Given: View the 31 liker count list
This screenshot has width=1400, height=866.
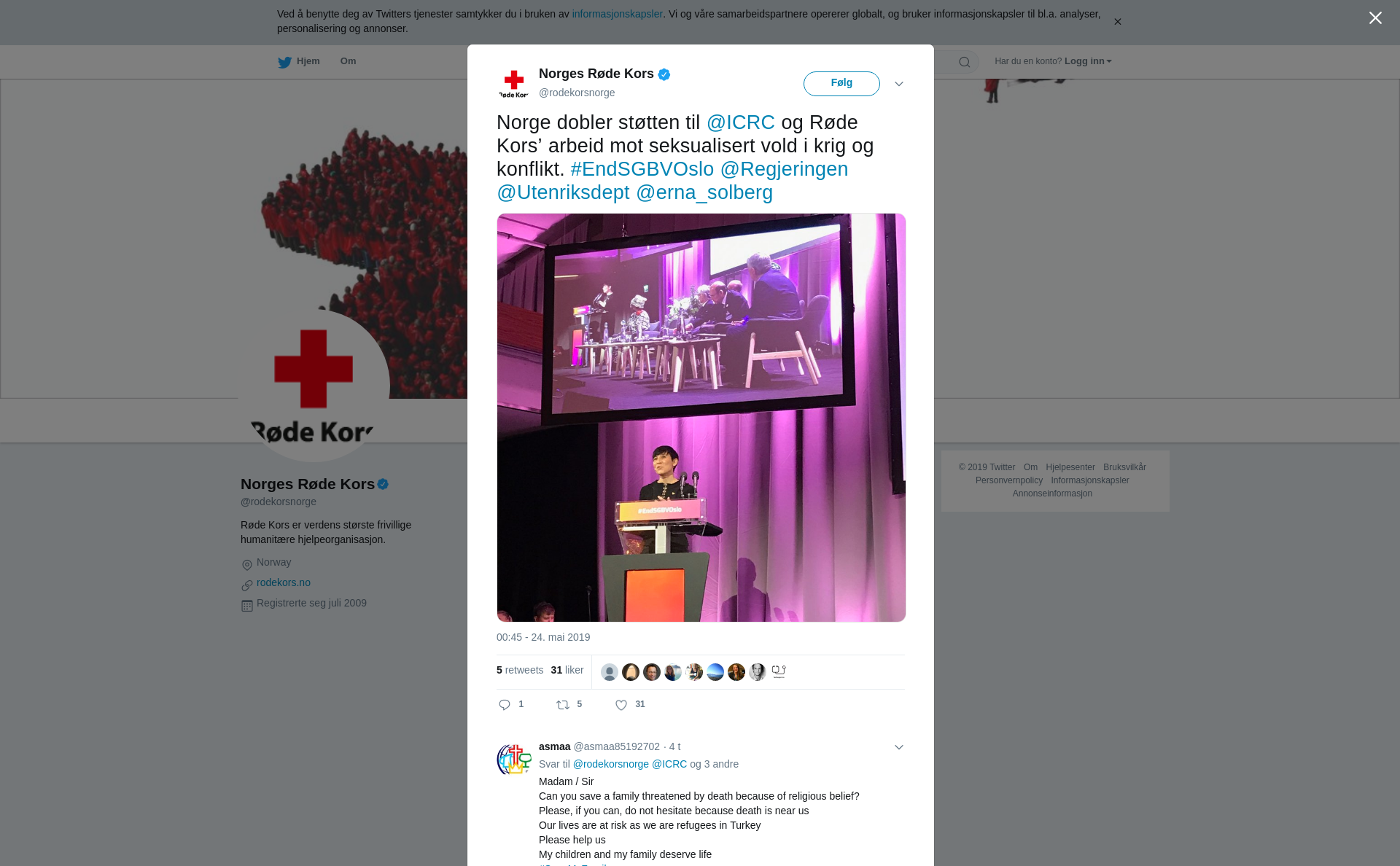Looking at the screenshot, I should tap(567, 670).
